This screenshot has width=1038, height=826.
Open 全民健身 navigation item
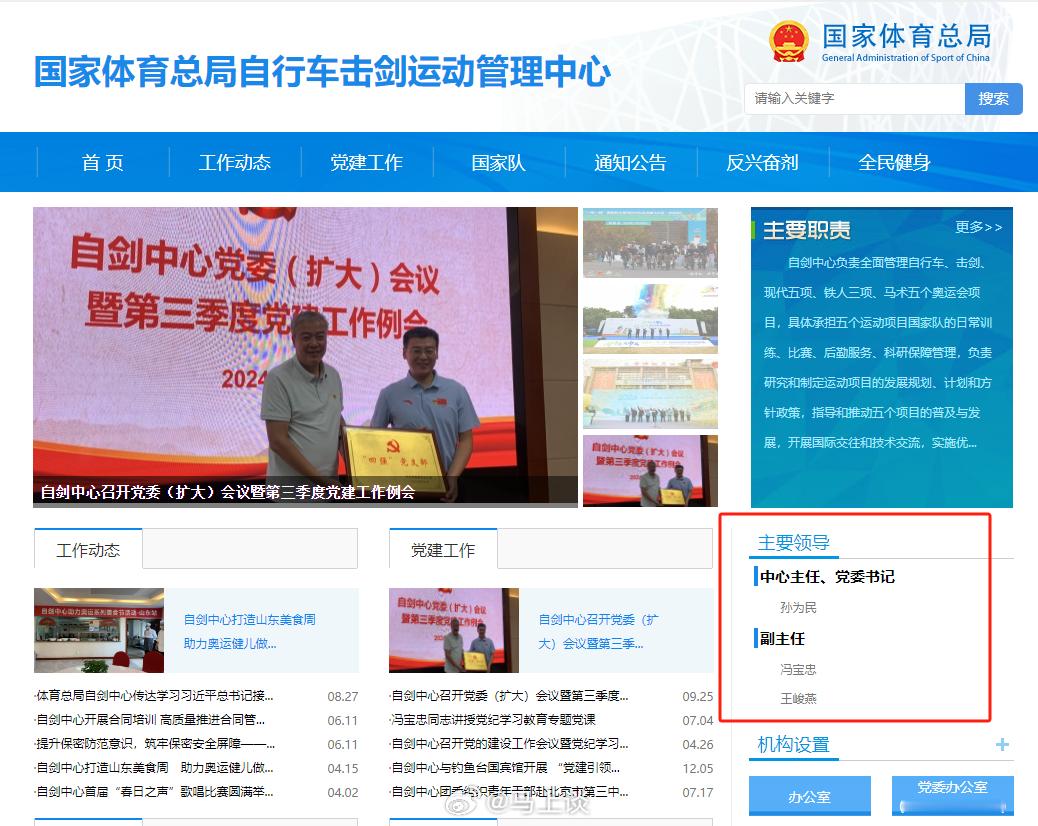(x=894, y=162)
